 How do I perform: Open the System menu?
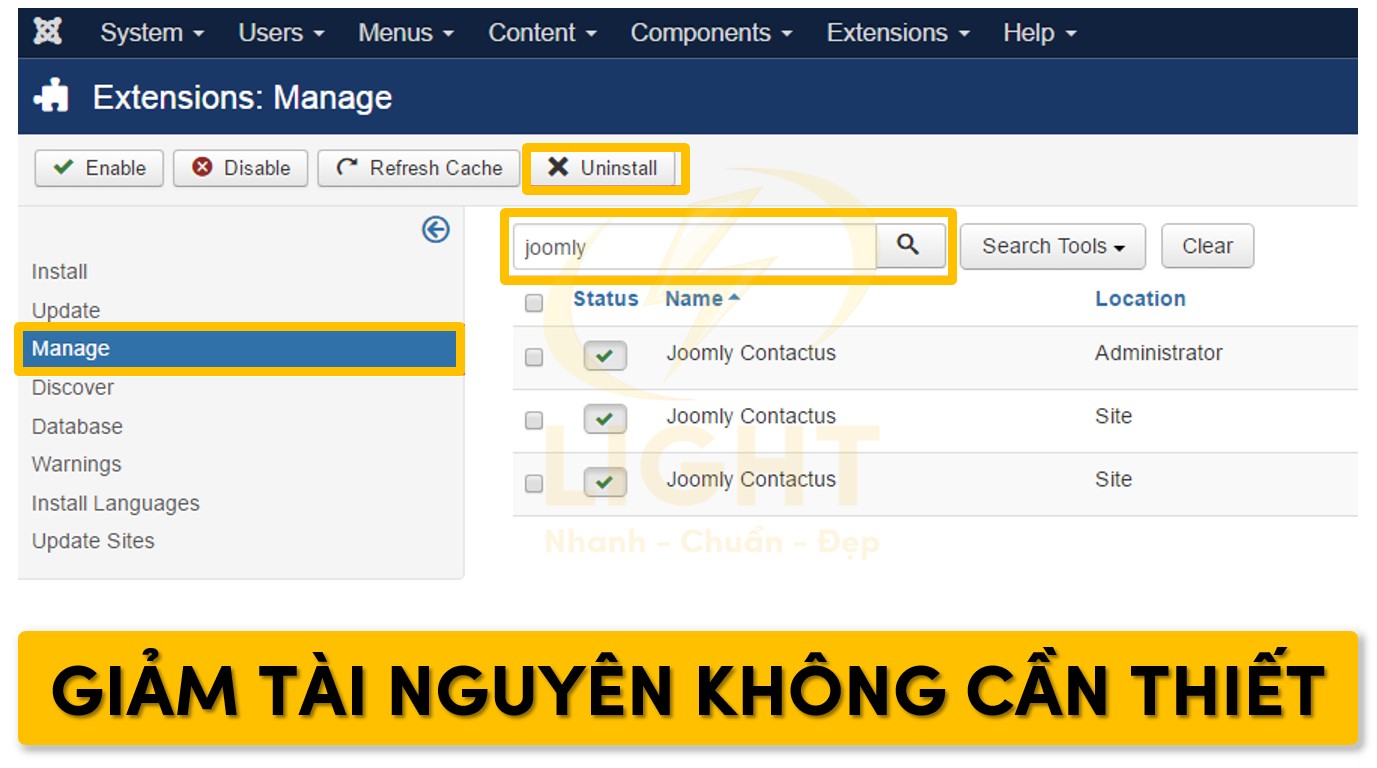(152, 33)
